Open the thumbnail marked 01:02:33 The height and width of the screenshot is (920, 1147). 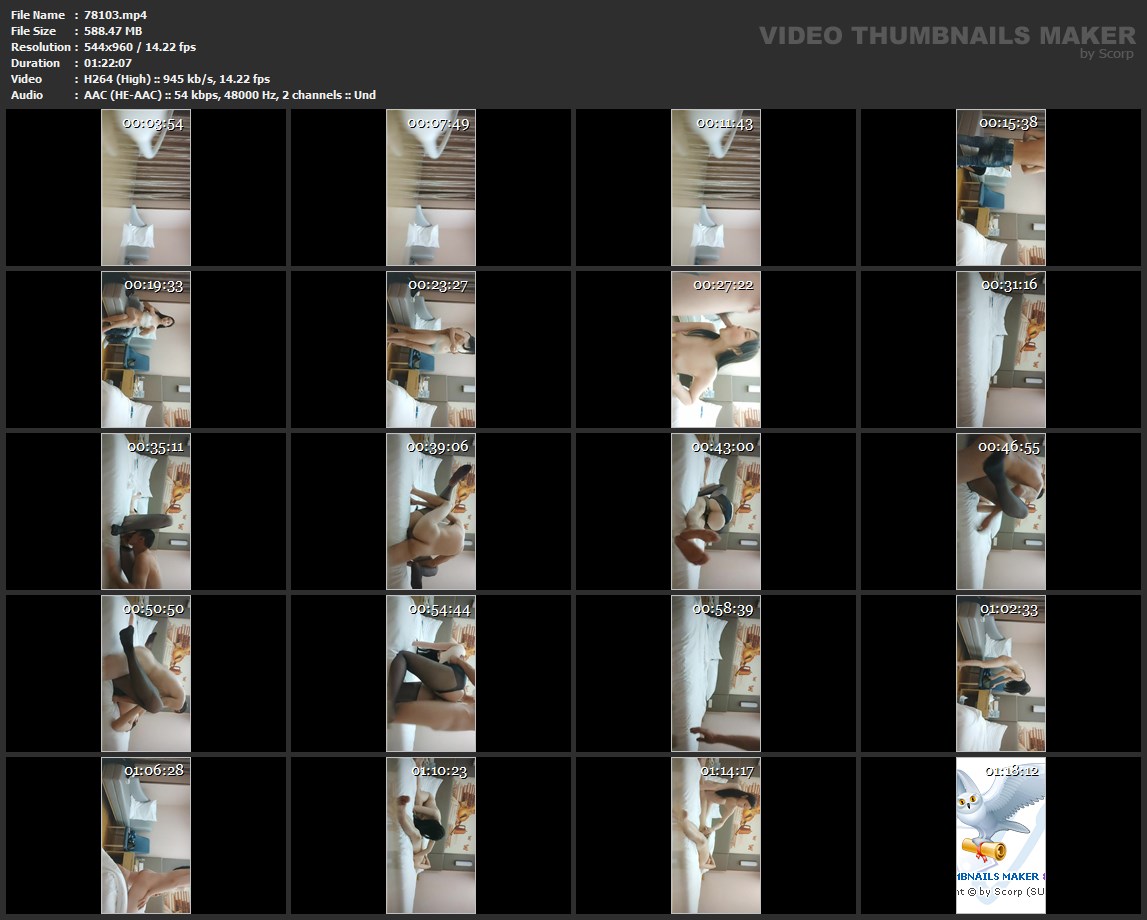pos(1001,676)
